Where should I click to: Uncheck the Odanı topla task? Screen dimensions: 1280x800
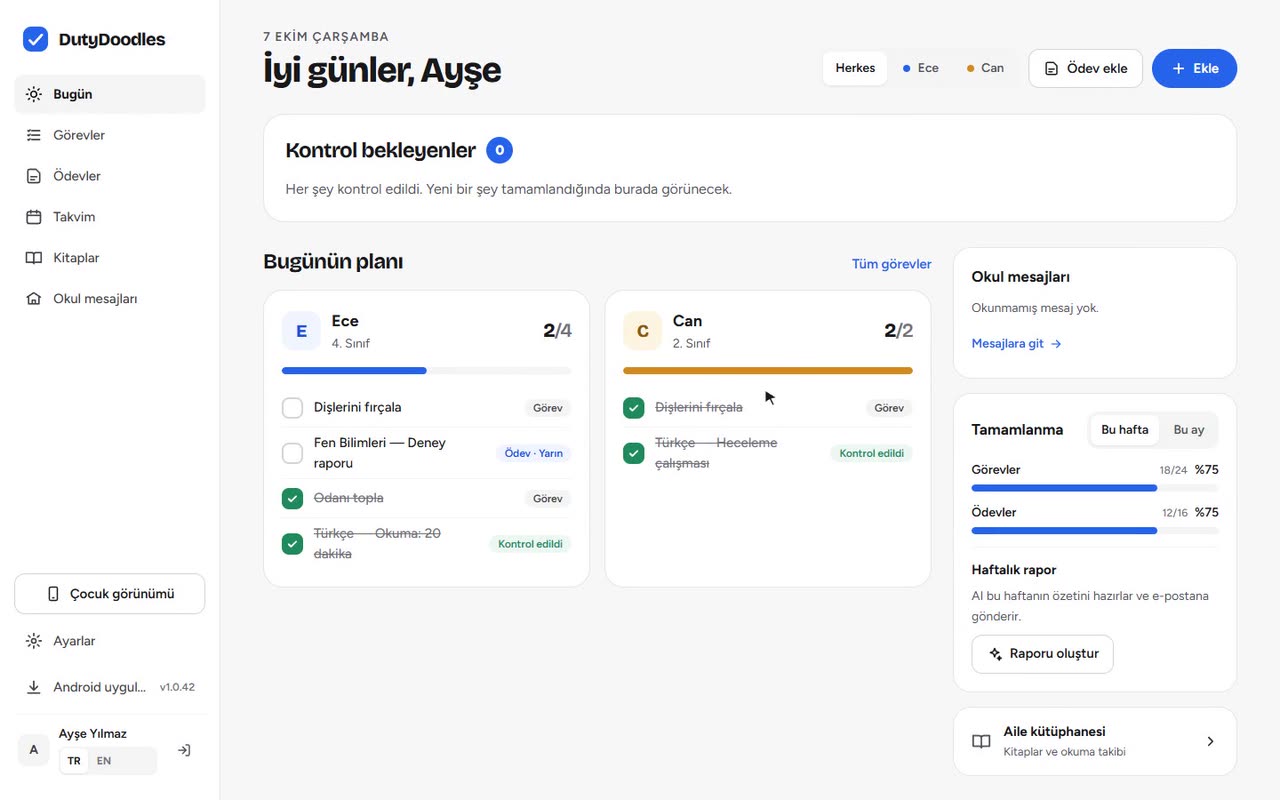click(292, 498)
